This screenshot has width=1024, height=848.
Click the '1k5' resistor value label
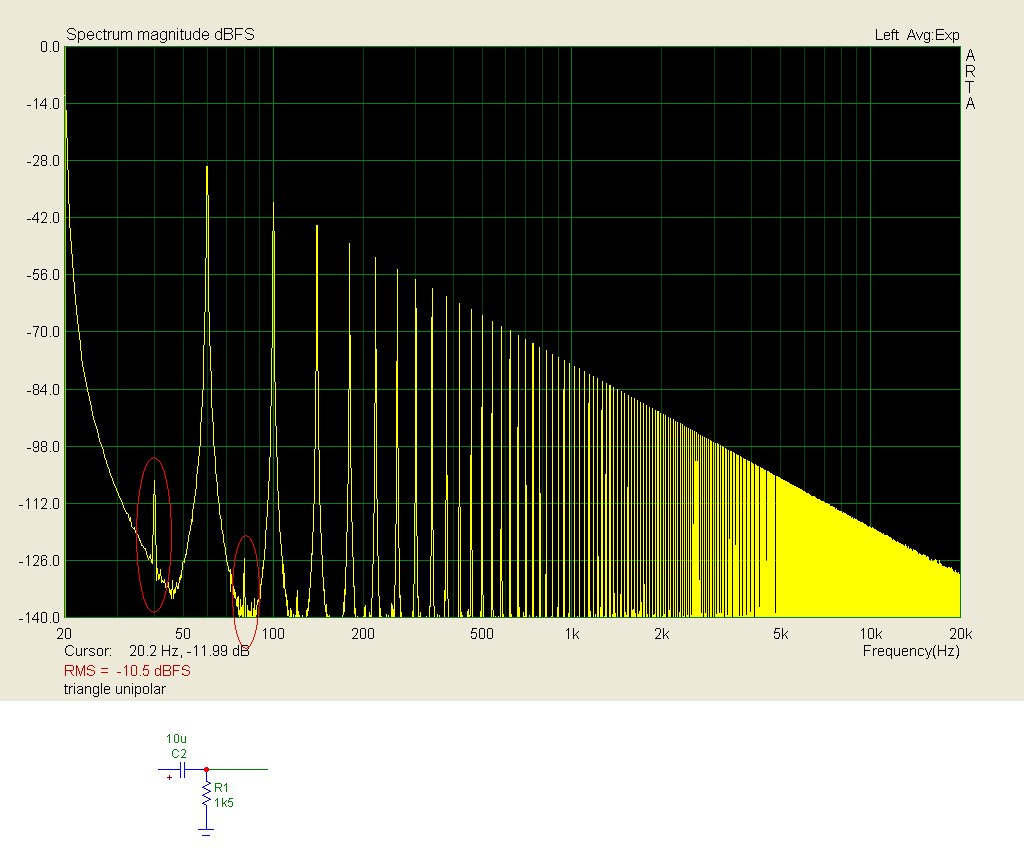(x=224, y=803)
